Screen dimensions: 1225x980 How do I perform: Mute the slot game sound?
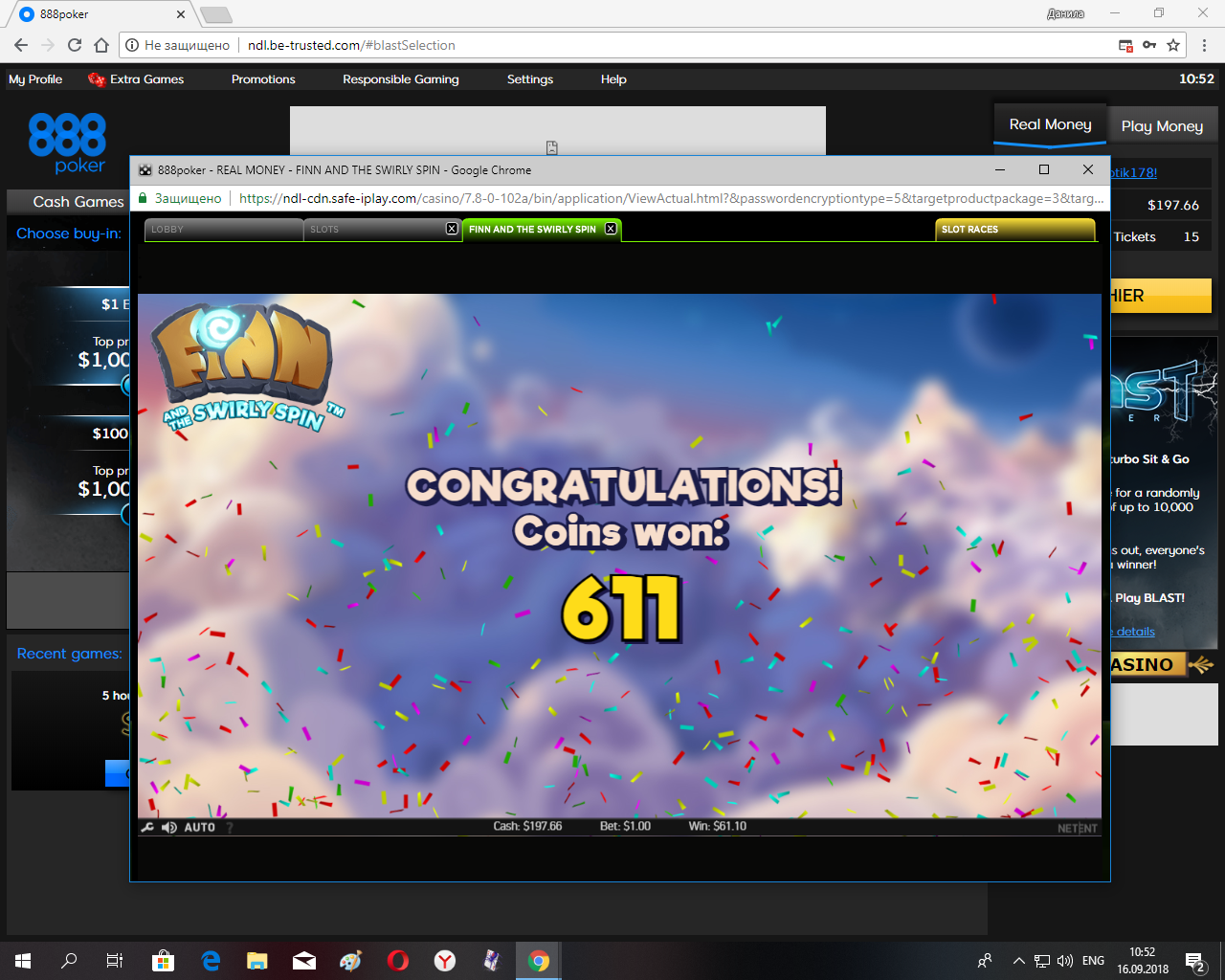[x=169, y=827]
